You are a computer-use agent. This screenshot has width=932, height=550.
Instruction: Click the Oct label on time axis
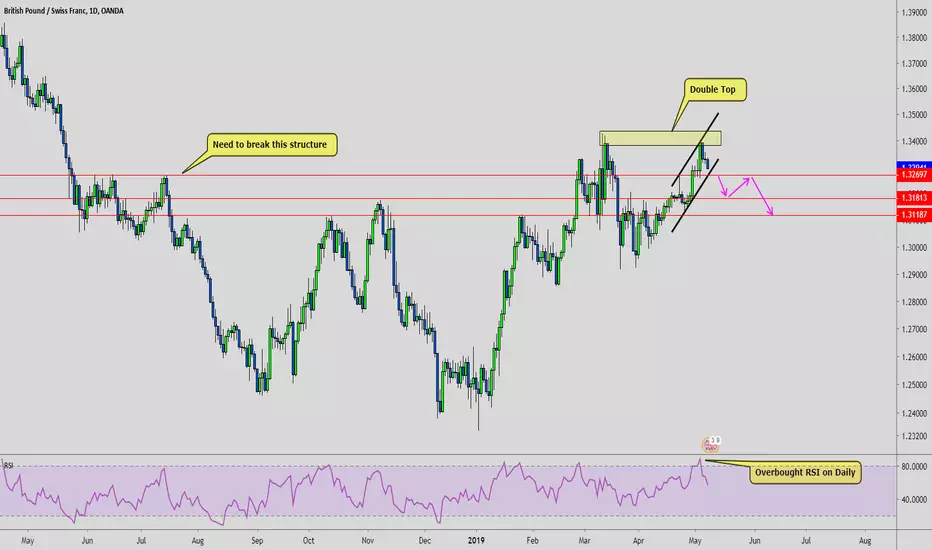(308, 540)
